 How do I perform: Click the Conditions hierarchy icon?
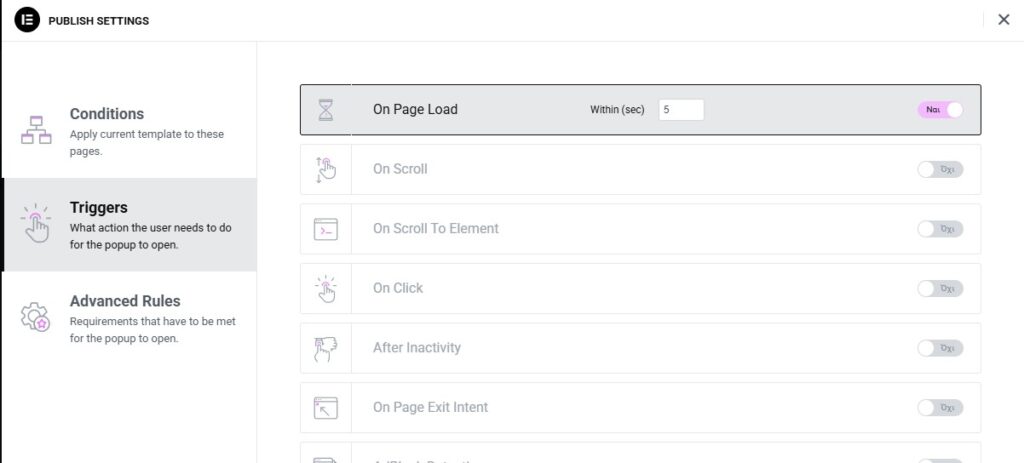[x=36, y=130]
